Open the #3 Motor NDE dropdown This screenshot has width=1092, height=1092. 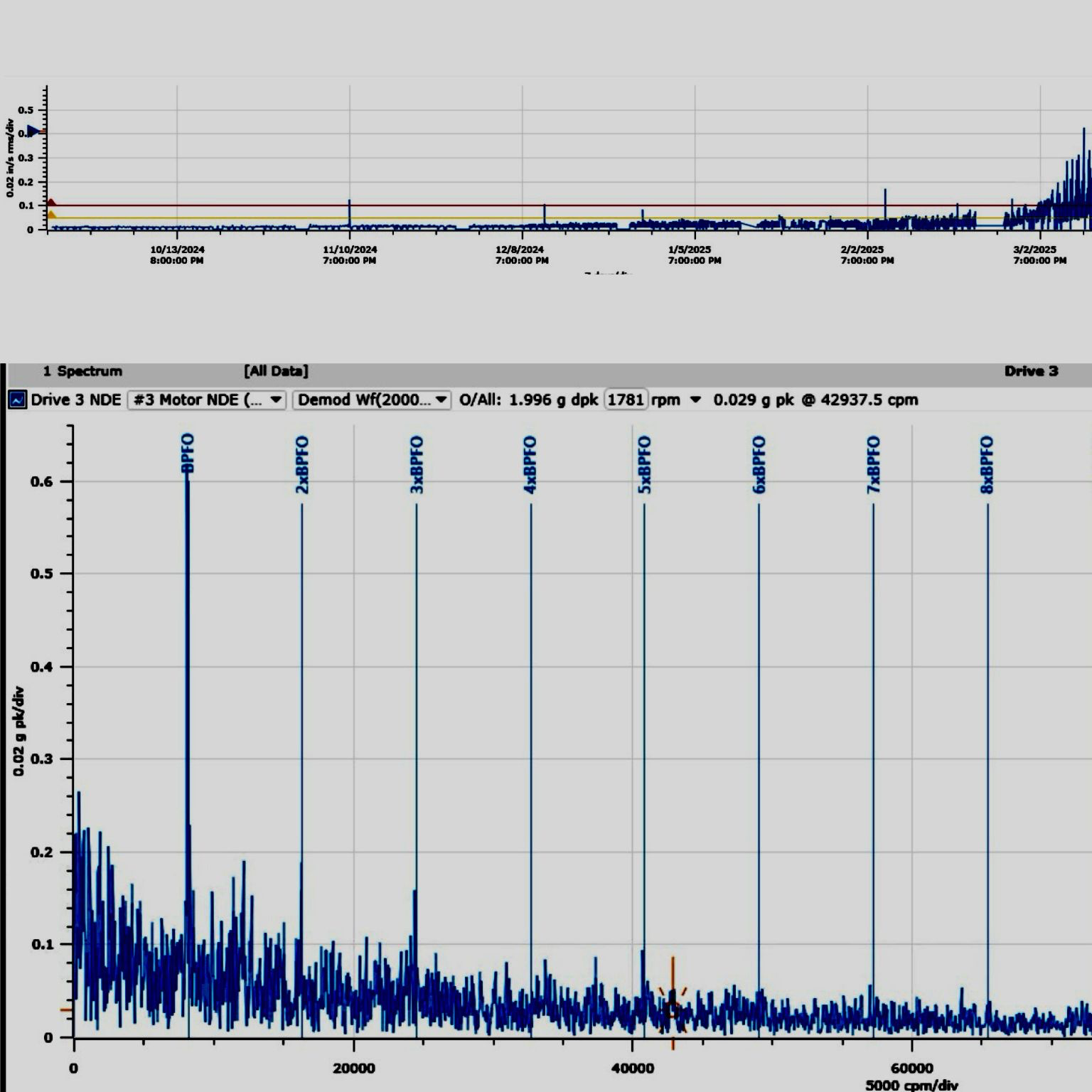pyautogui.click(x=207, y=400)
